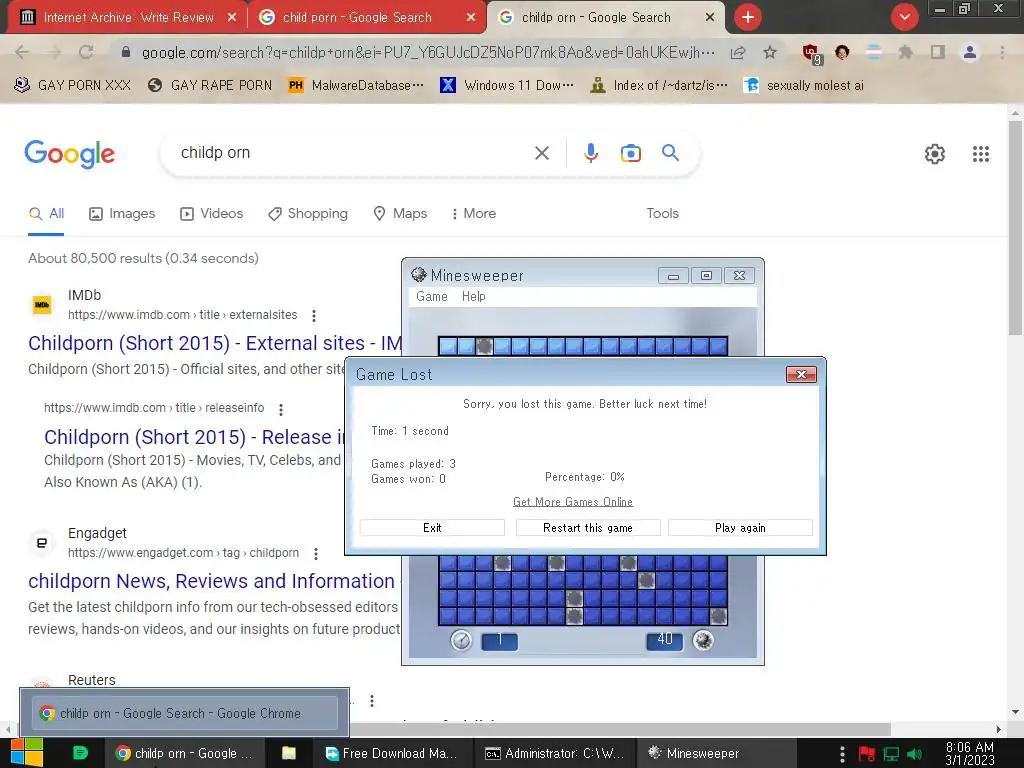Viewport: 1024px width, 768px height.
Task: Bookmark this page with the star icon
Action: coord(770,52)
